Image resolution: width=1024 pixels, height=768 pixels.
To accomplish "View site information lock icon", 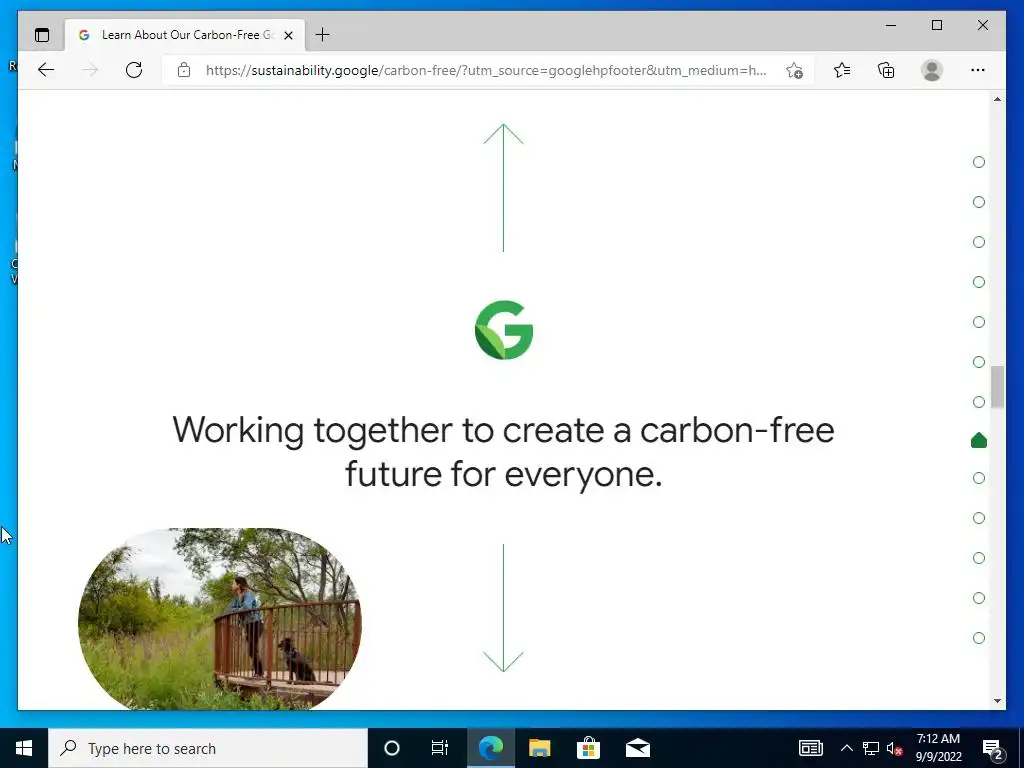I will [184, 70].
